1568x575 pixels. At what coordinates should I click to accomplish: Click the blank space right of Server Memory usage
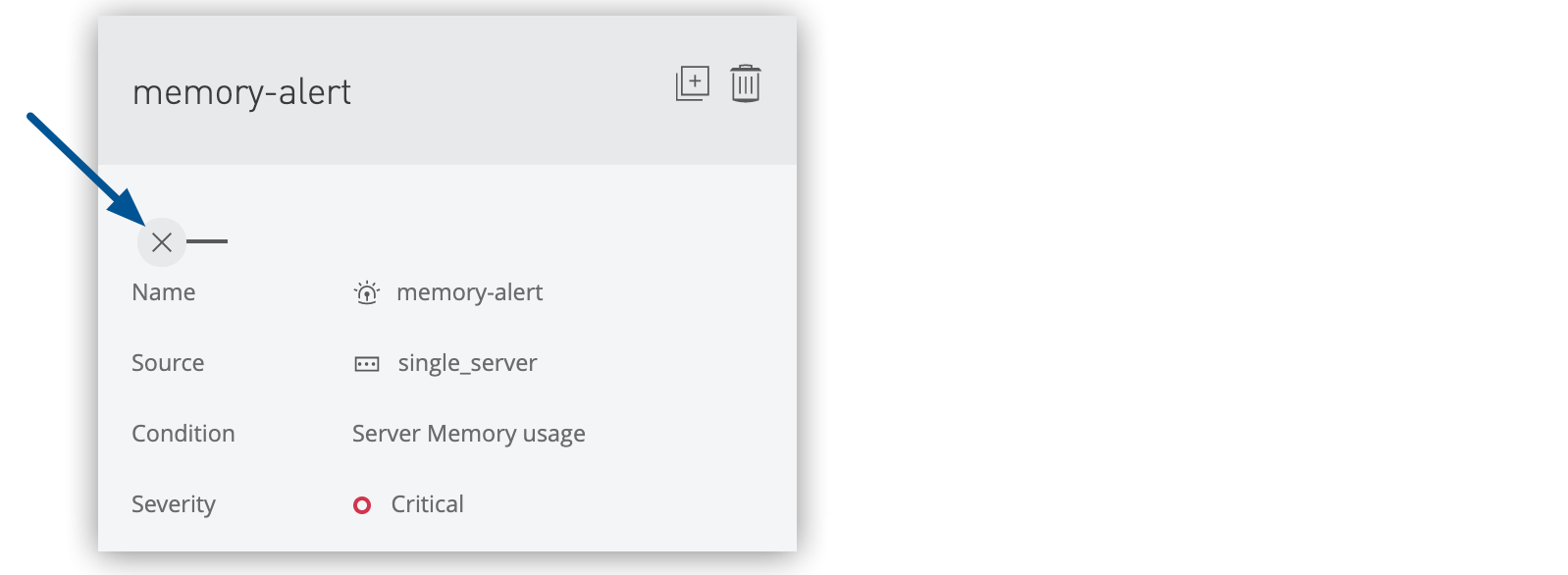coord(687,434)
